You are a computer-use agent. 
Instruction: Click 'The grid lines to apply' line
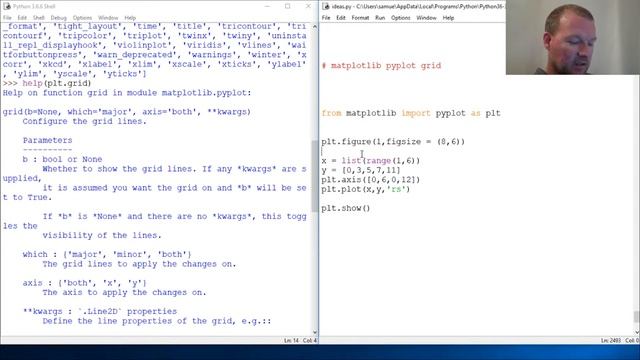tap(139, 264)
